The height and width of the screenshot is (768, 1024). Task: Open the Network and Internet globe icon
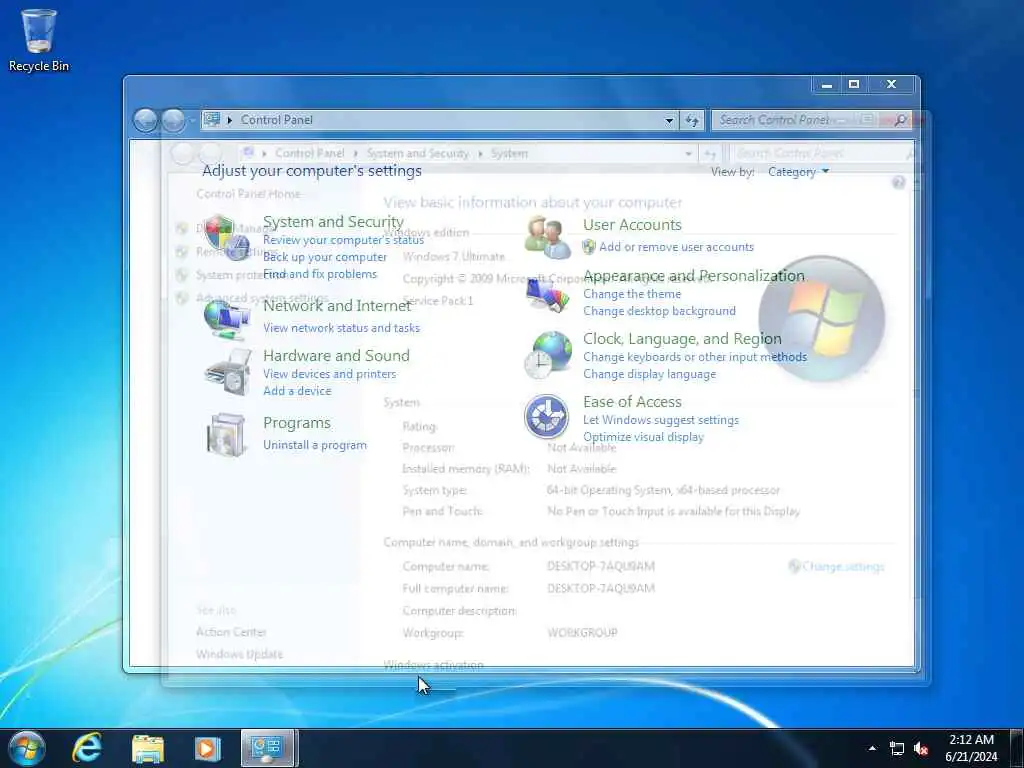[x=227, y=320]
